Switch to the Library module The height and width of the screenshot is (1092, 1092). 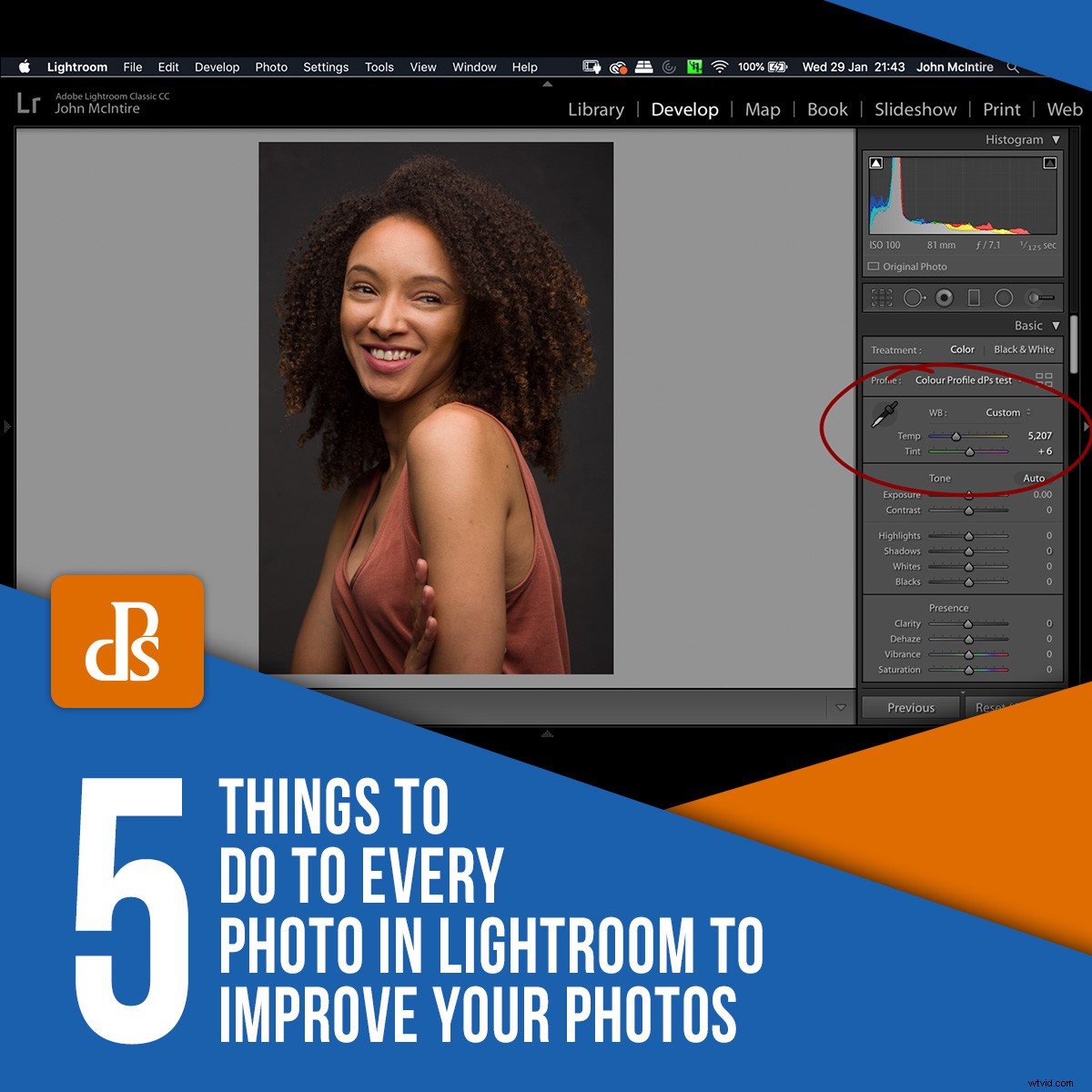[x=596, y=109]
